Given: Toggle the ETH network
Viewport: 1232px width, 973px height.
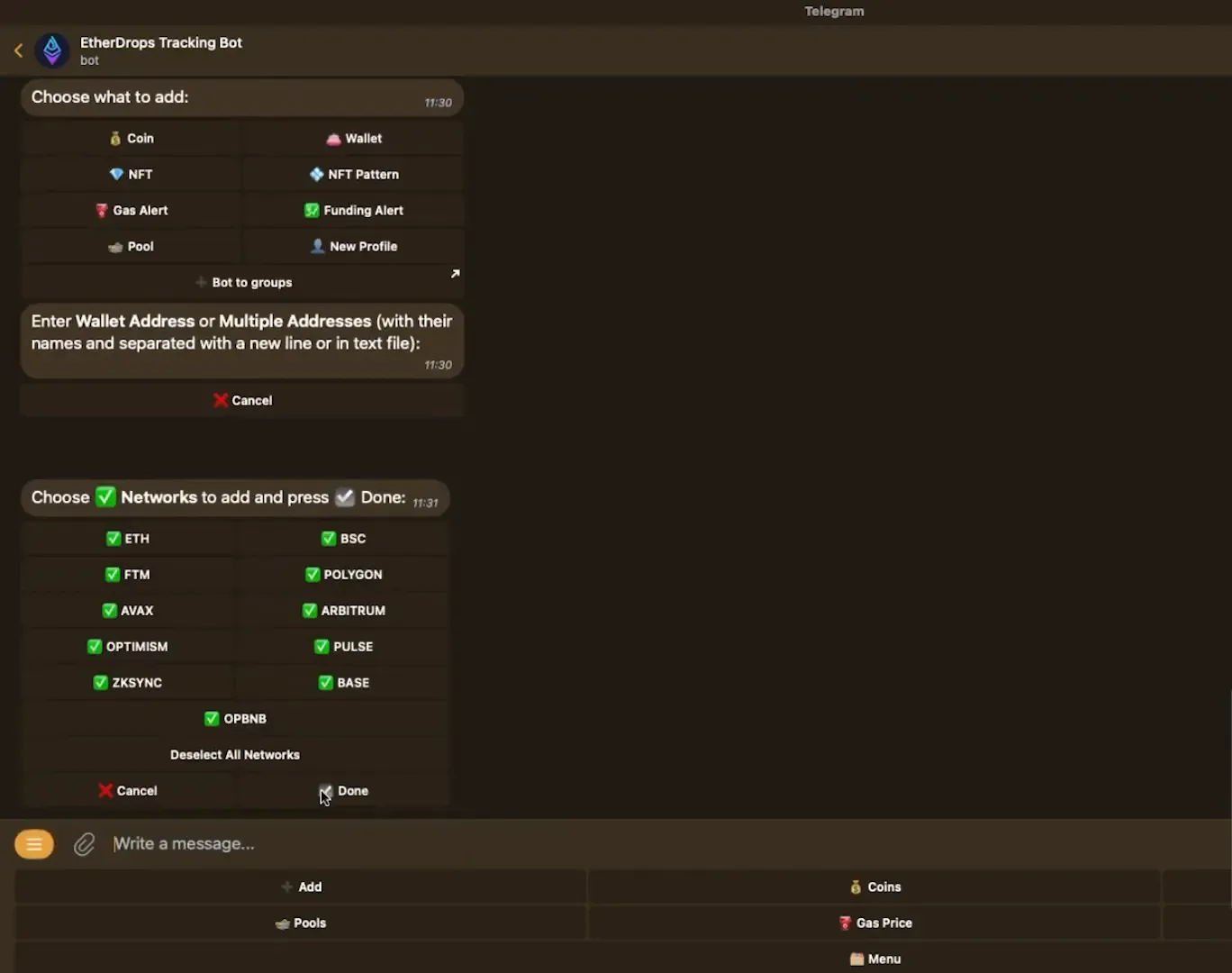Looking at the screenshot, I should (128, 538).
